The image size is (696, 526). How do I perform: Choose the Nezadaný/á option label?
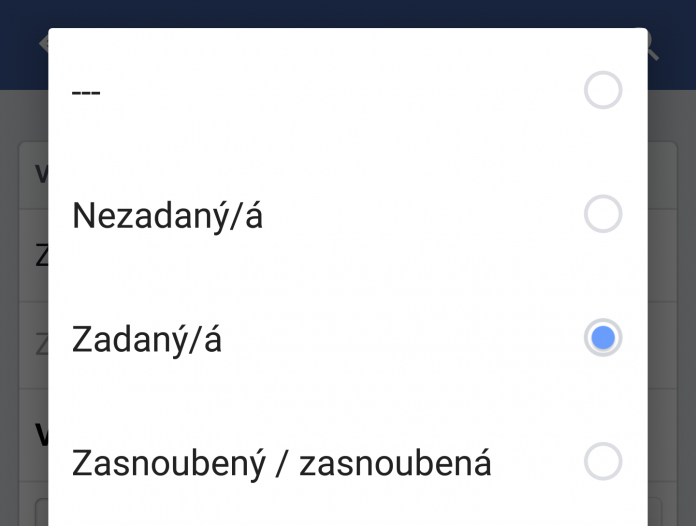tap(167, 216)
